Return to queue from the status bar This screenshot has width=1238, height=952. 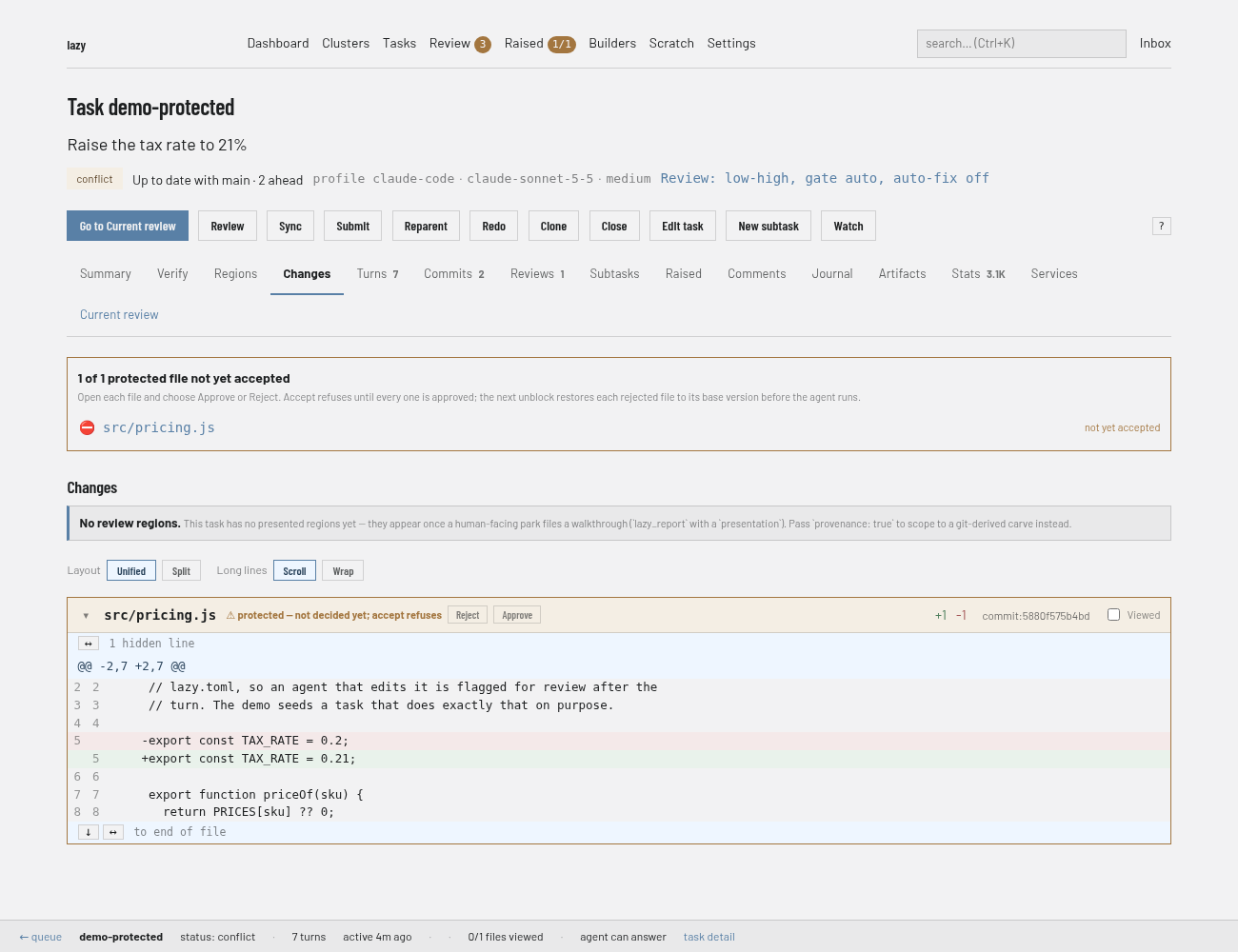tap(41, 937)
